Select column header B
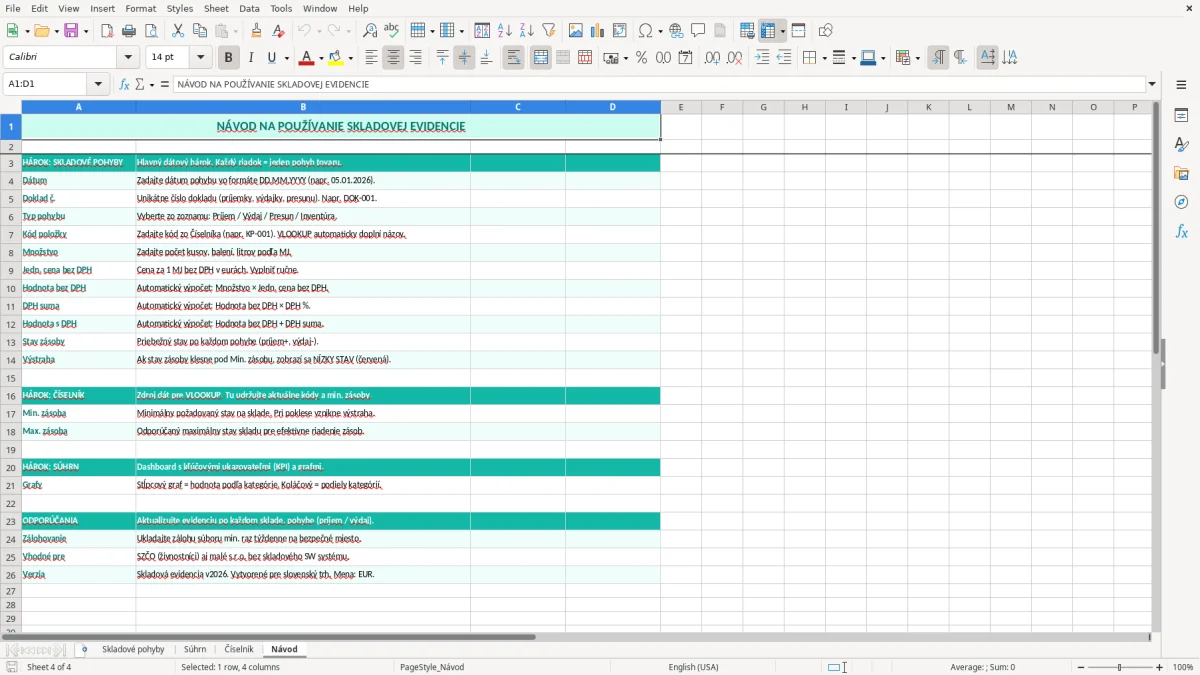1200x675 pixels. 303,107
